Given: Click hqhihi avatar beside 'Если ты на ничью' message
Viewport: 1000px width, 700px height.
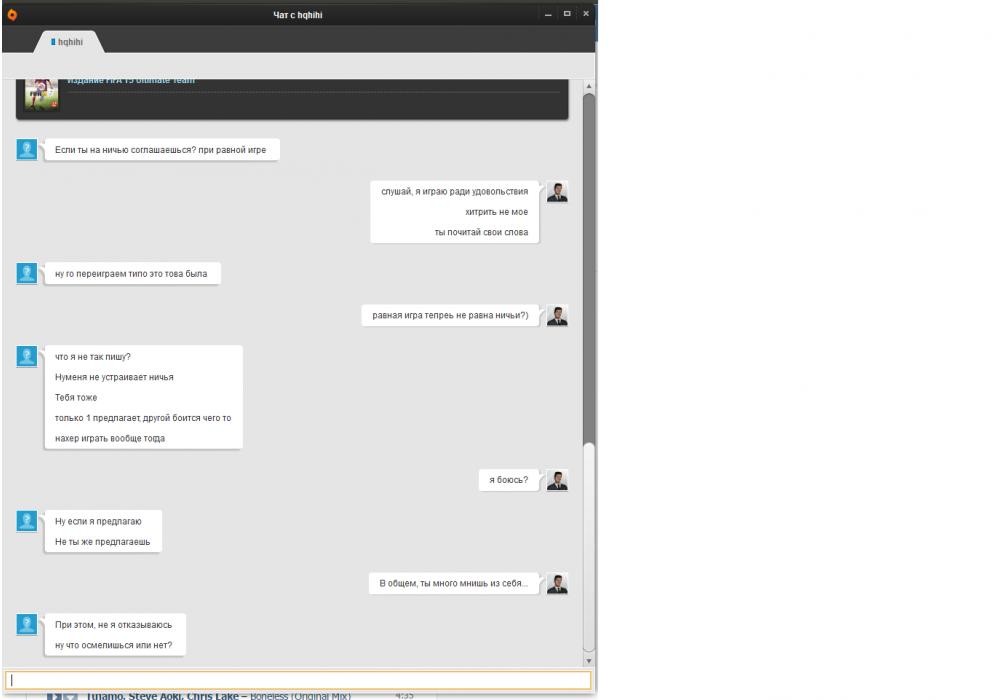Looking at the screenshot, I should click(27, 149).
